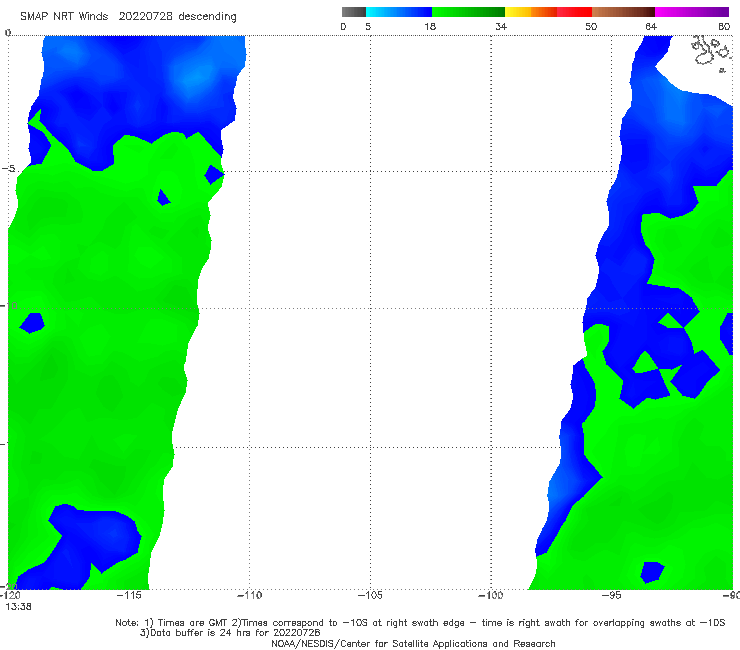Click the color bar label '50'

(x=591, y=27)
